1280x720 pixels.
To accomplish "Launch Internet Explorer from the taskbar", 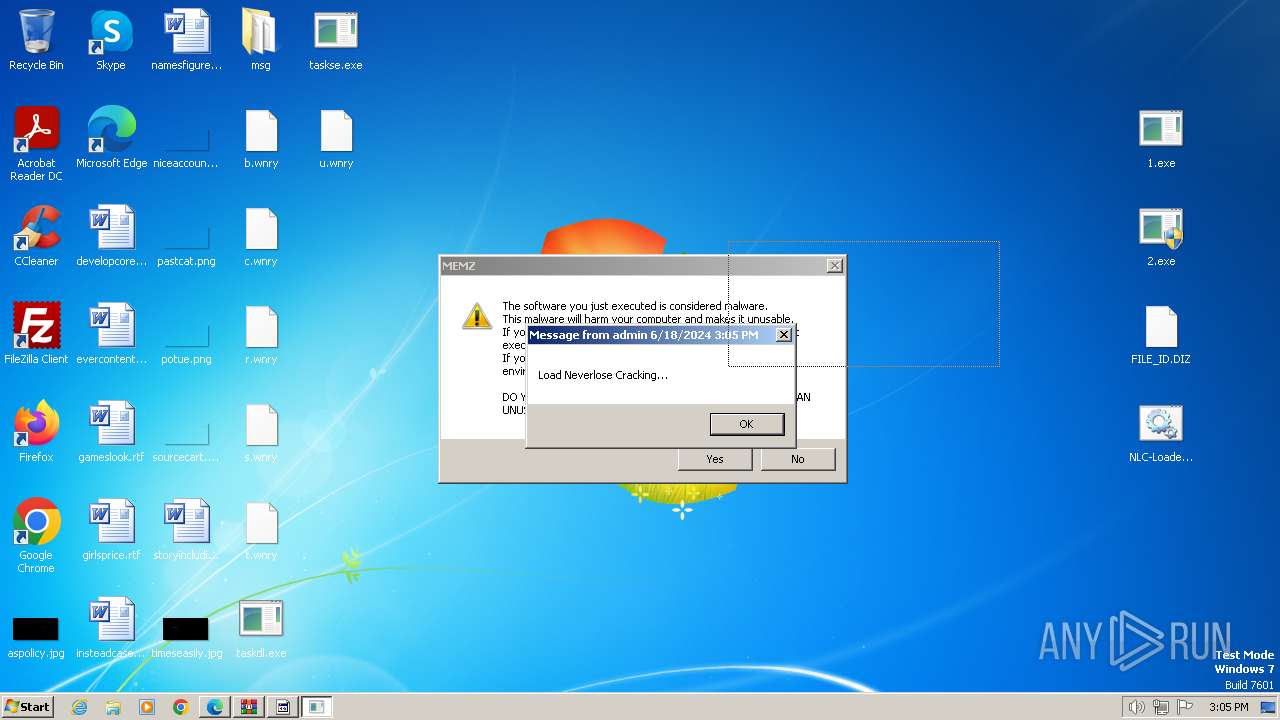I will pos(79,707).
